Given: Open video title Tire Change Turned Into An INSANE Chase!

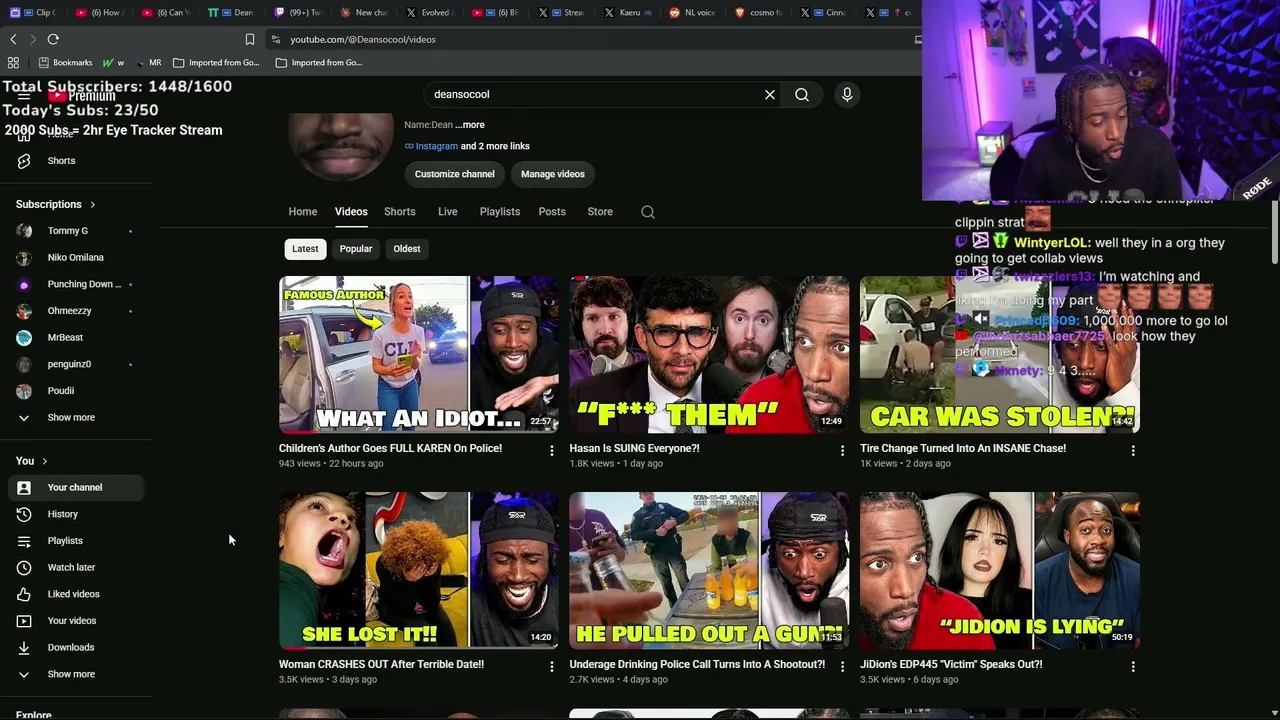Looking at the screenshot, I should pos(963,448).
